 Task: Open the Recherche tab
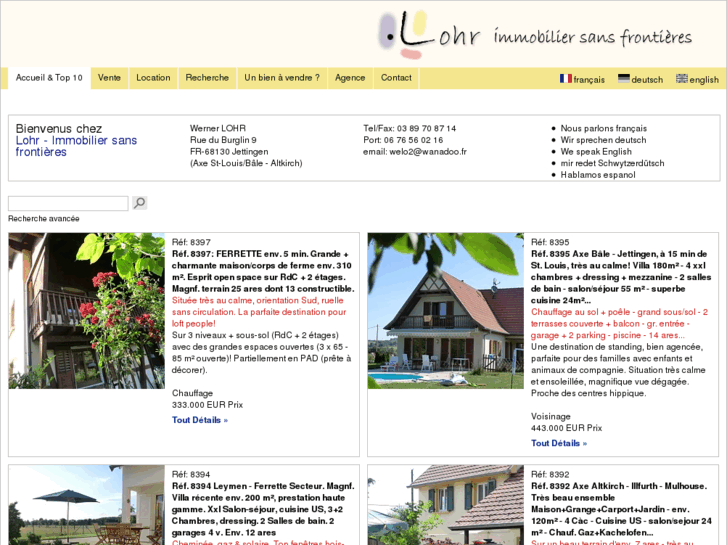[207, 78]
